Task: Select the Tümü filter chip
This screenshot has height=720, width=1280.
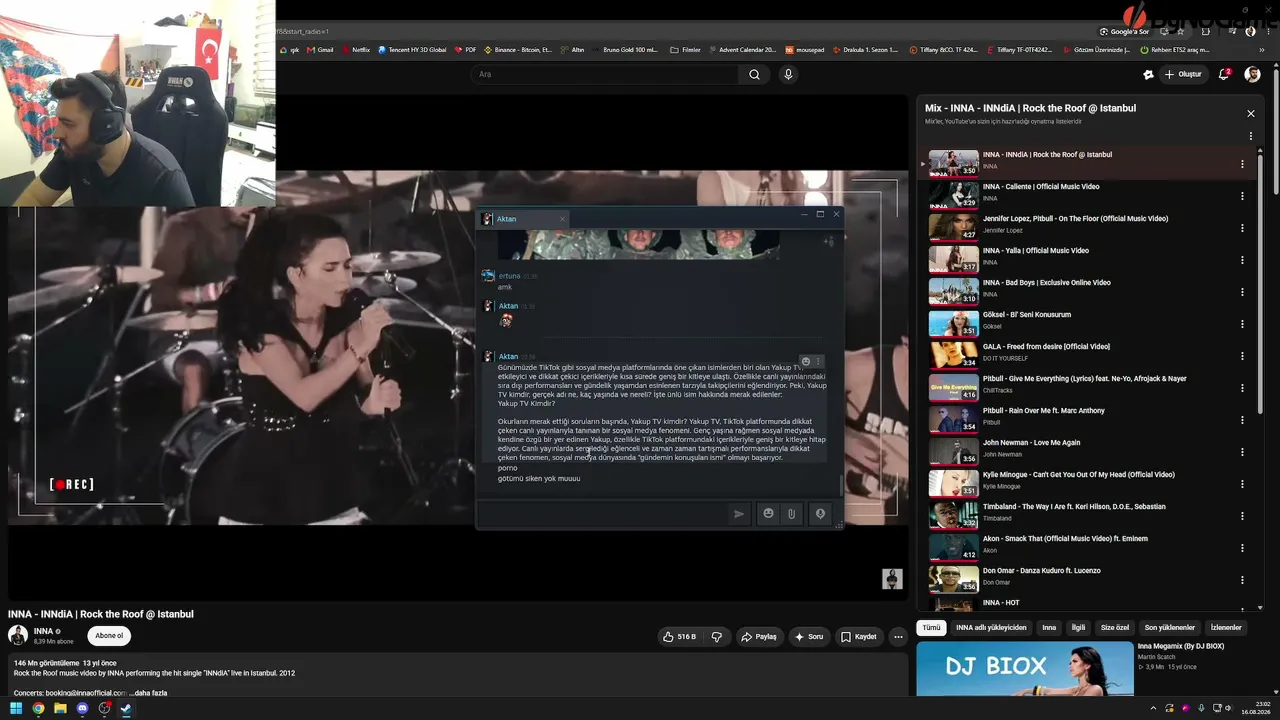Action: click(x=931, y=628)
